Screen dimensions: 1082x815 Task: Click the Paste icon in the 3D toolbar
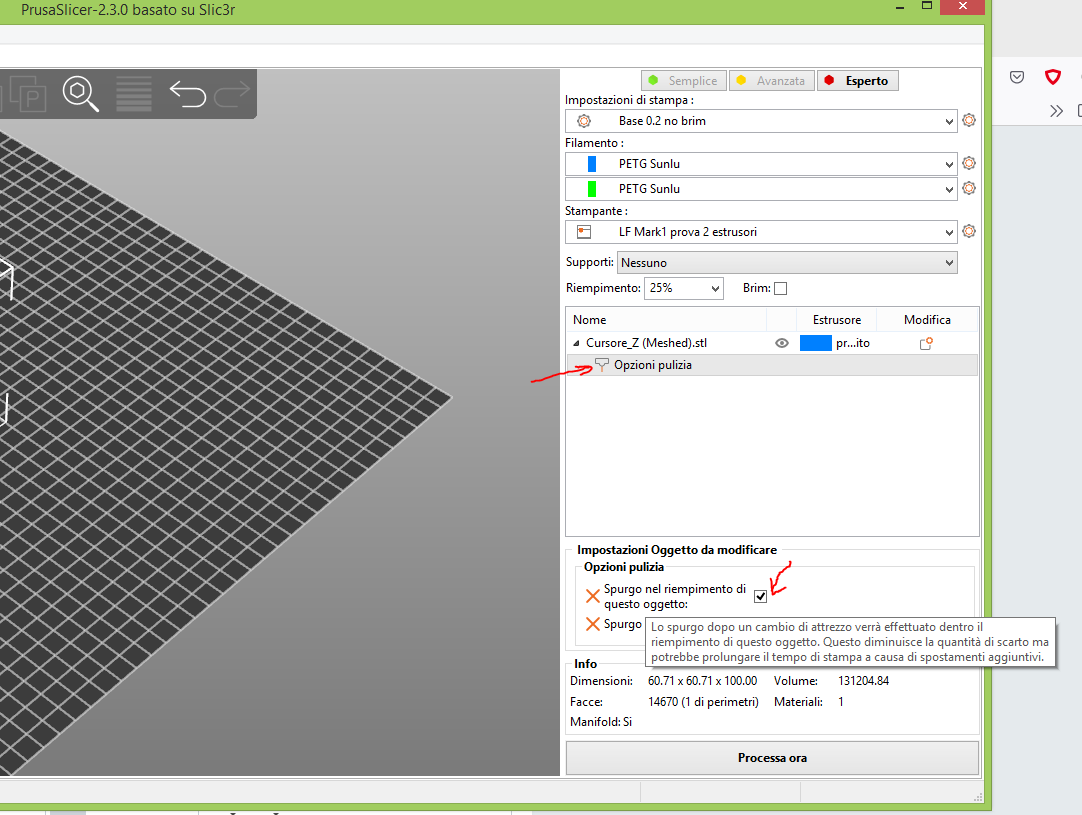pyautogui.click(x=26, y=93)
